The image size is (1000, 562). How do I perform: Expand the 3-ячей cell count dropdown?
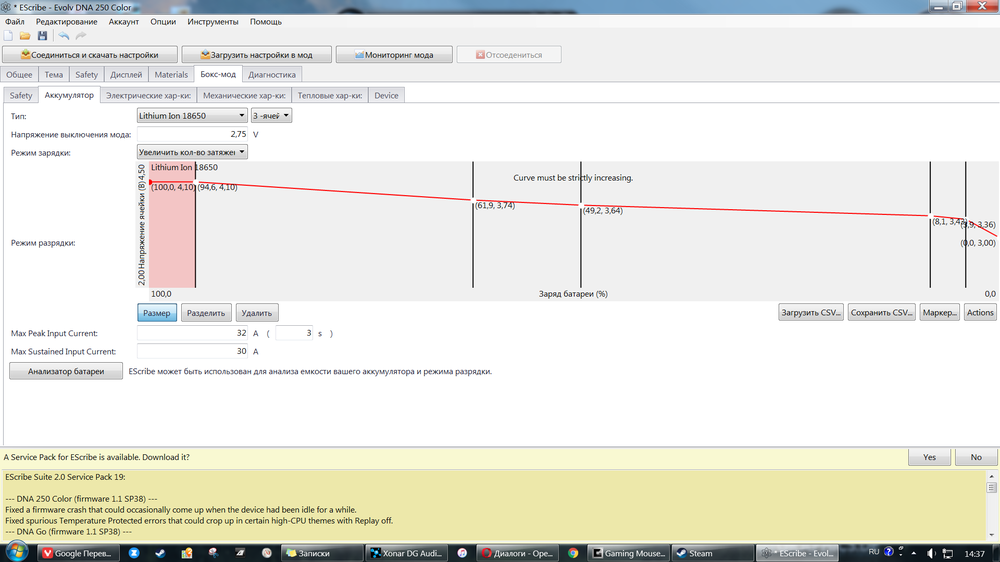point(271,115)
